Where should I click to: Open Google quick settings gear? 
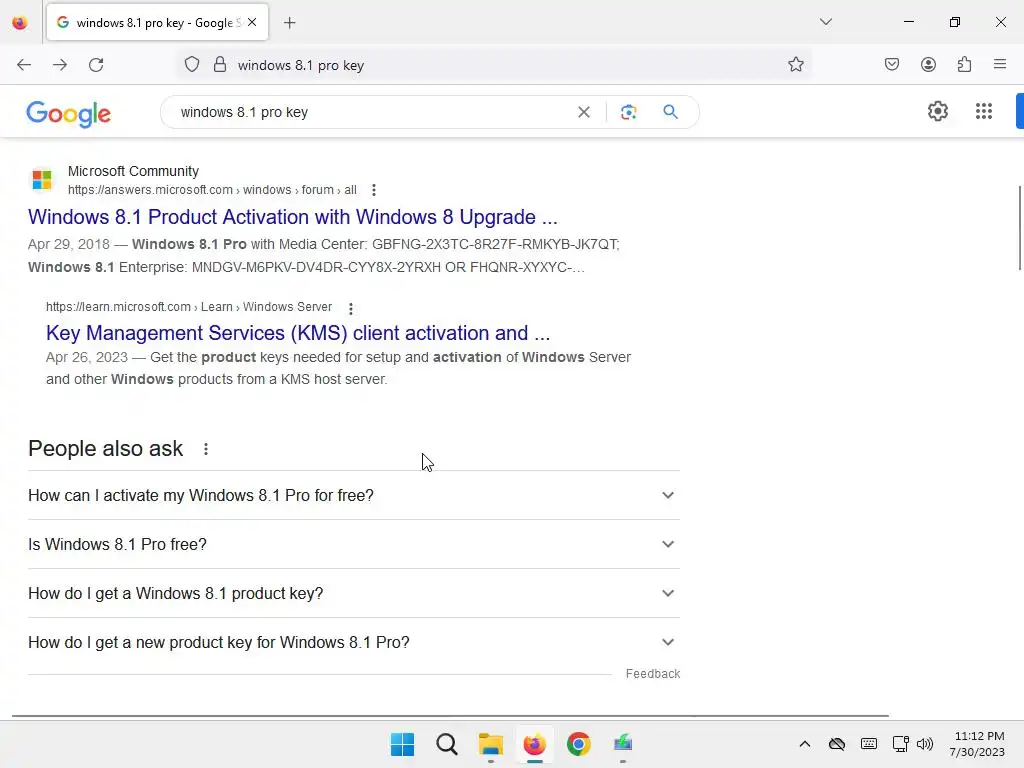tap(938, 112)
